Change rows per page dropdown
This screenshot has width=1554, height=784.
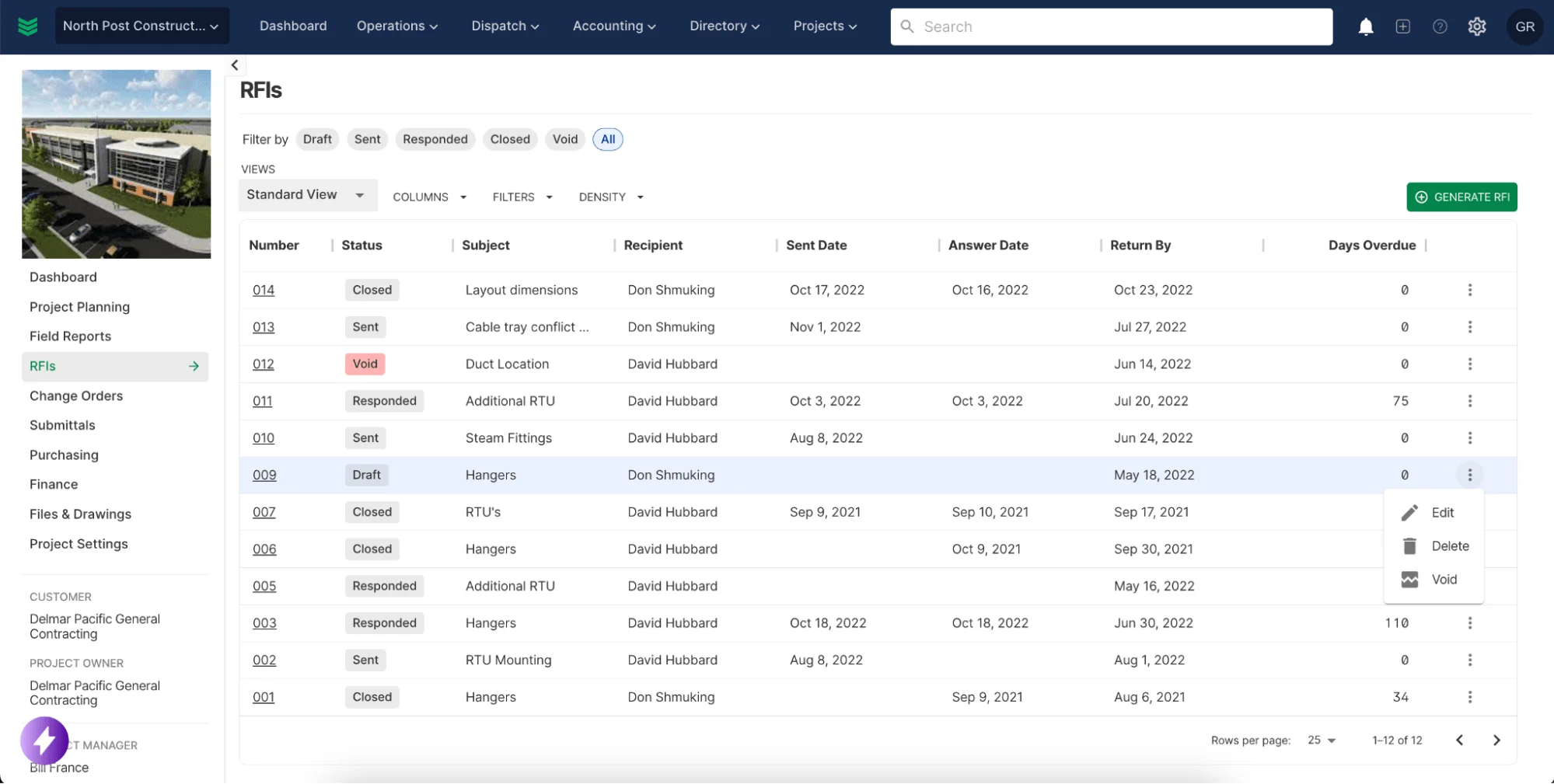pos(1321,740)
